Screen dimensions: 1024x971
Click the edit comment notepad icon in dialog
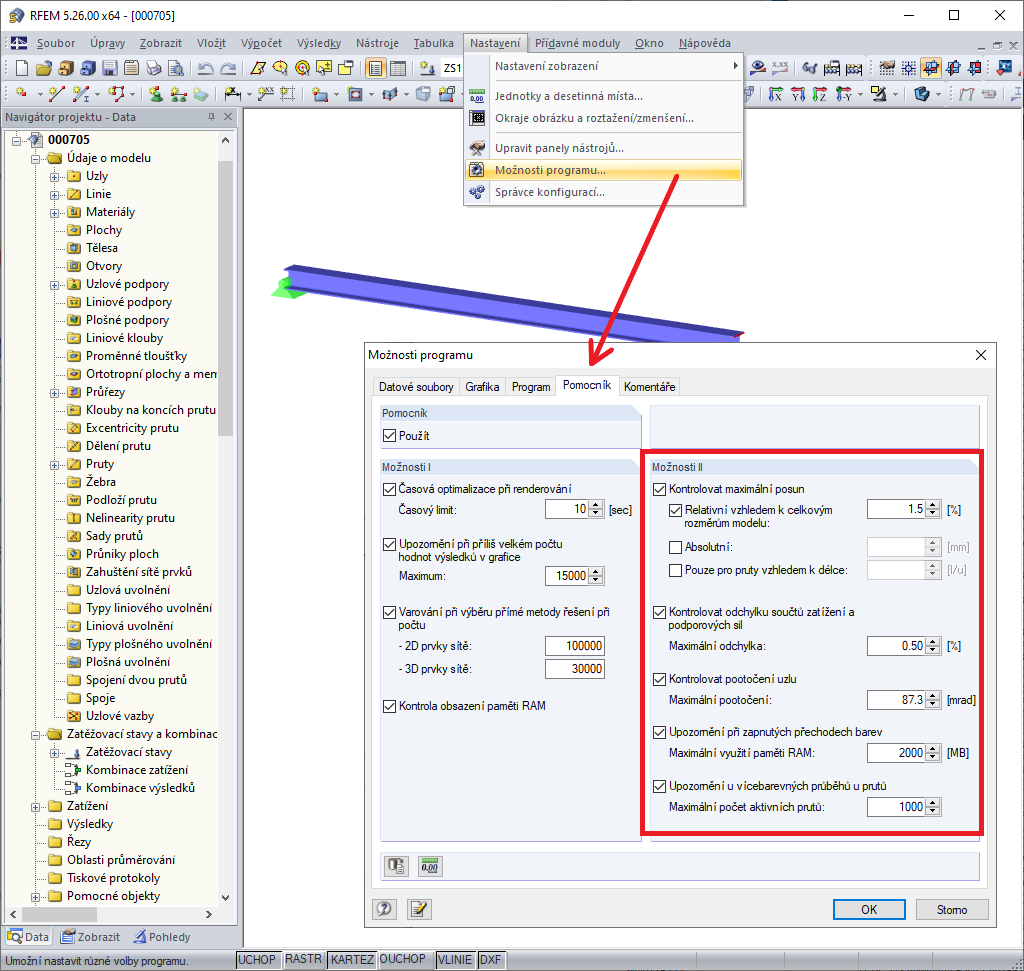(x=419, y=909)
